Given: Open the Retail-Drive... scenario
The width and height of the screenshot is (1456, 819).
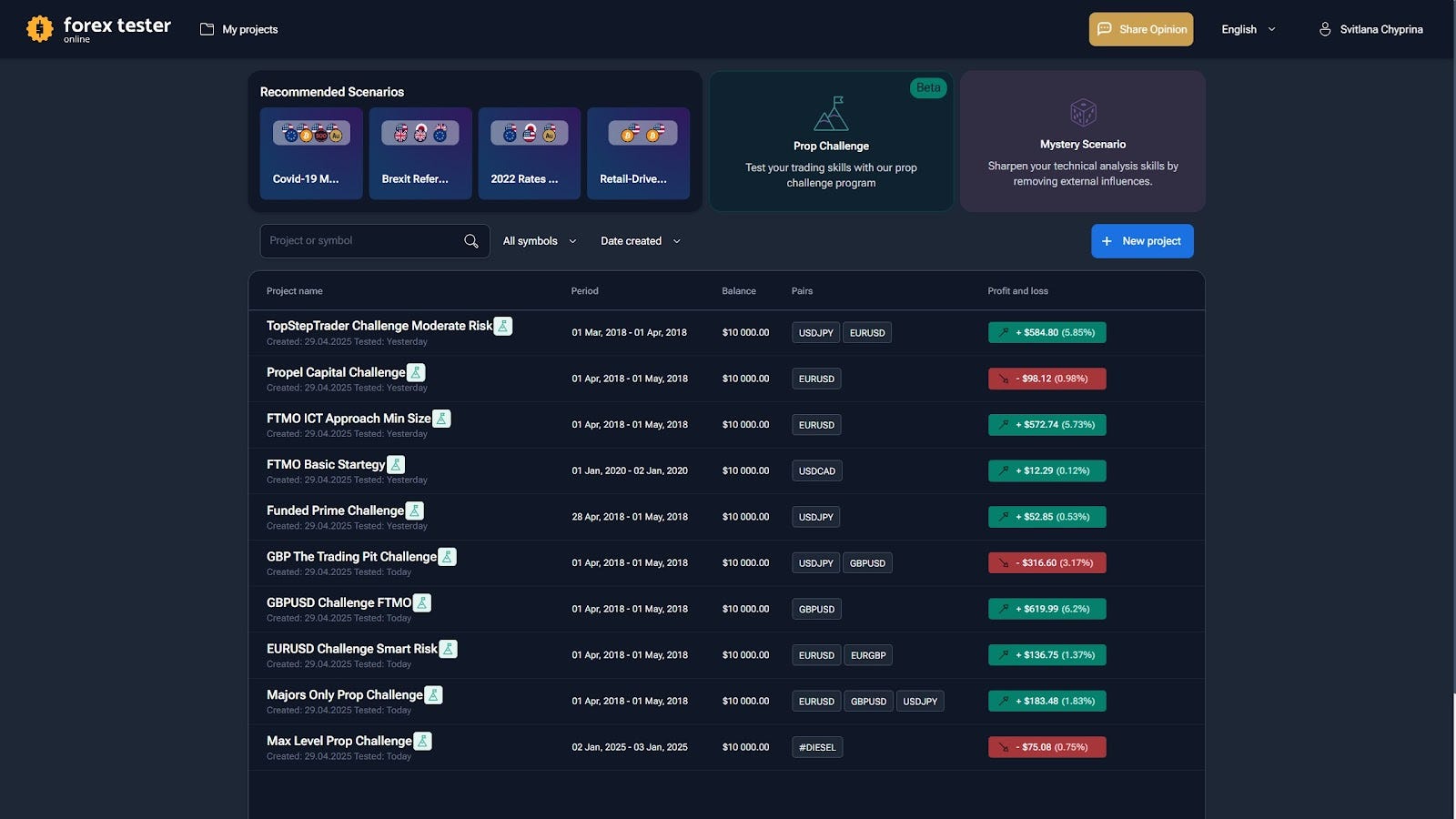Looking at the screenshot, I should [638, 153].
